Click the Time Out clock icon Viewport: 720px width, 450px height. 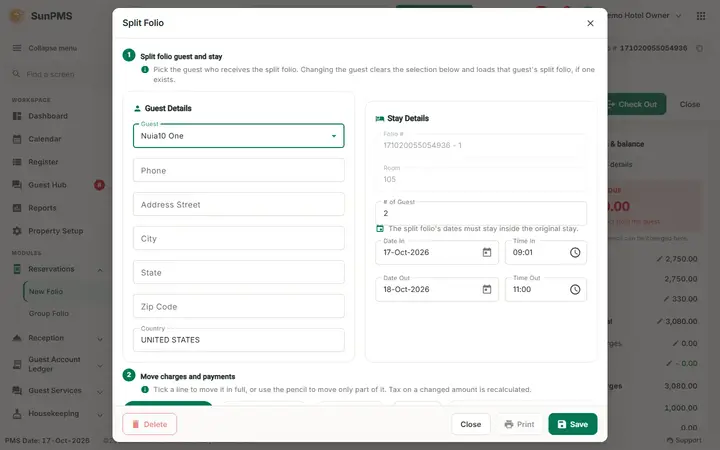point(575,289)
